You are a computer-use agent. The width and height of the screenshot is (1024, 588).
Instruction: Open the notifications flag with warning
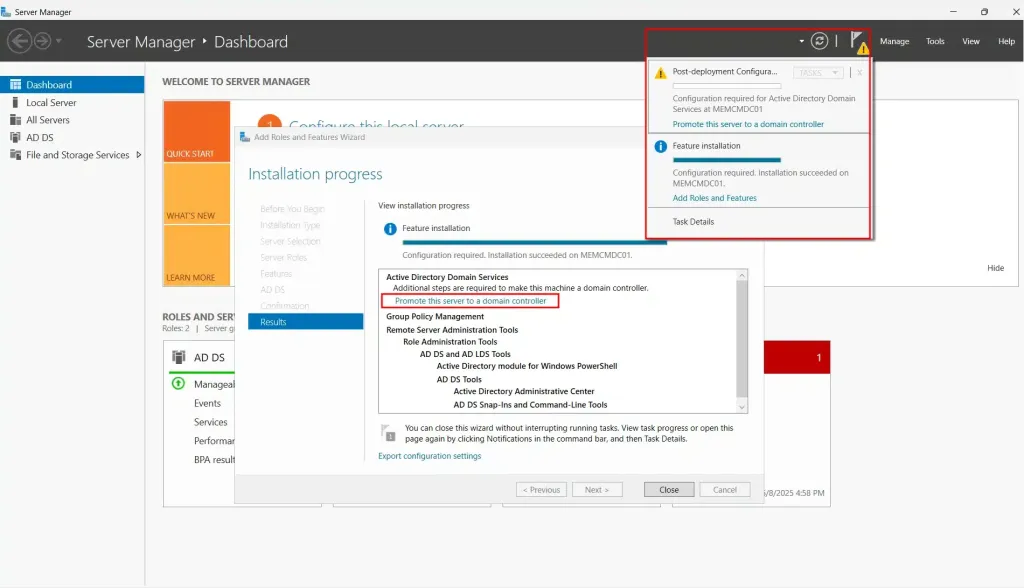[859, 42]
